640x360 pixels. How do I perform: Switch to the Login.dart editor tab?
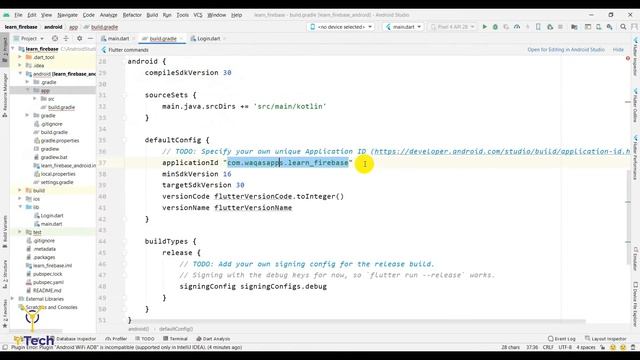(208, 39)
